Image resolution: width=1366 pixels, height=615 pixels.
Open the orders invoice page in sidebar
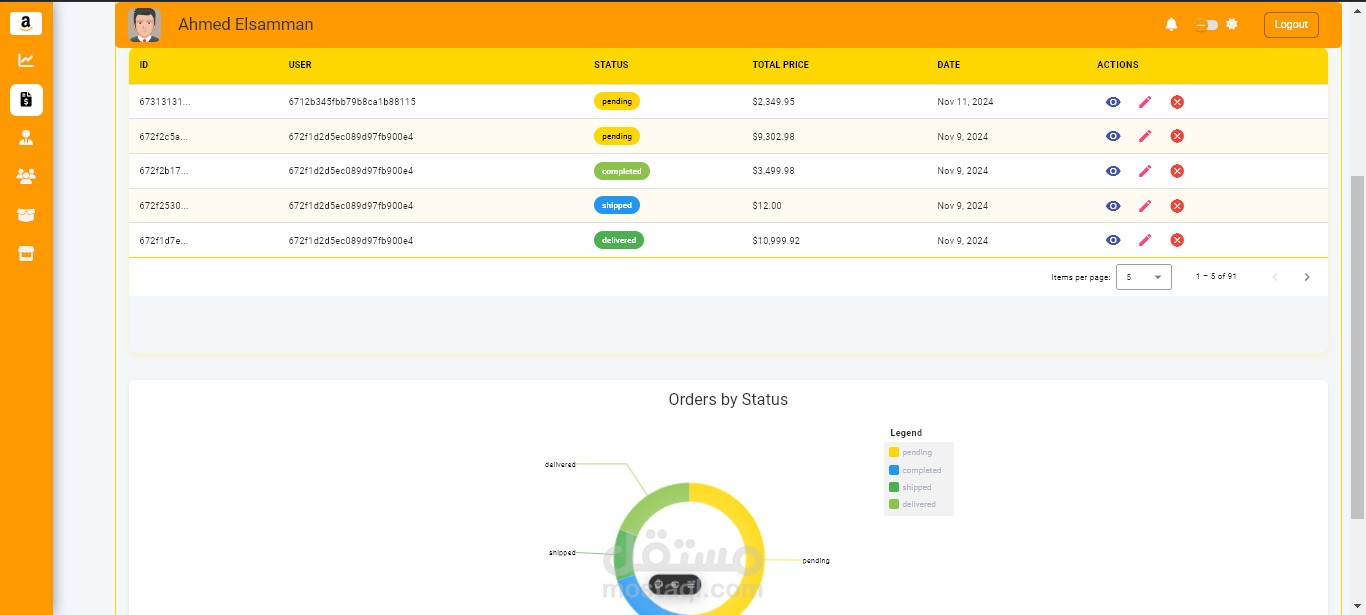pyautogui.click(x=26, y=99)
